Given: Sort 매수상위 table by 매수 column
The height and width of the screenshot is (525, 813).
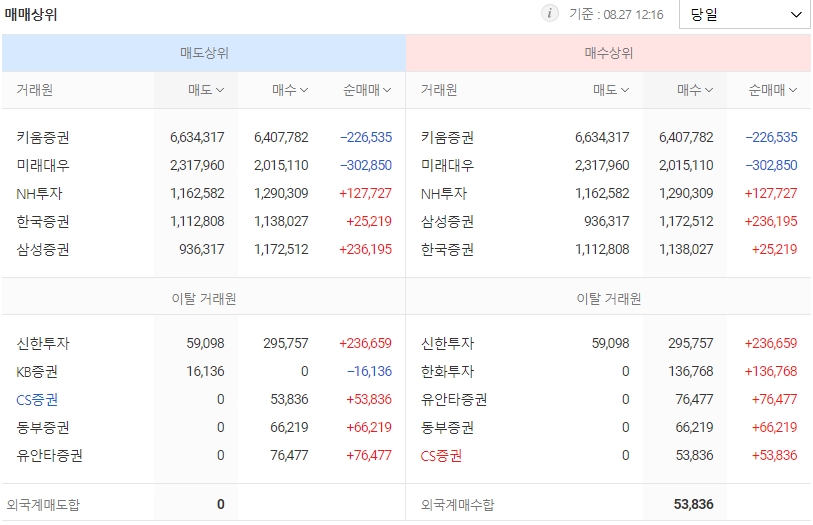Looking at the screenshot, I should [695, 90].
